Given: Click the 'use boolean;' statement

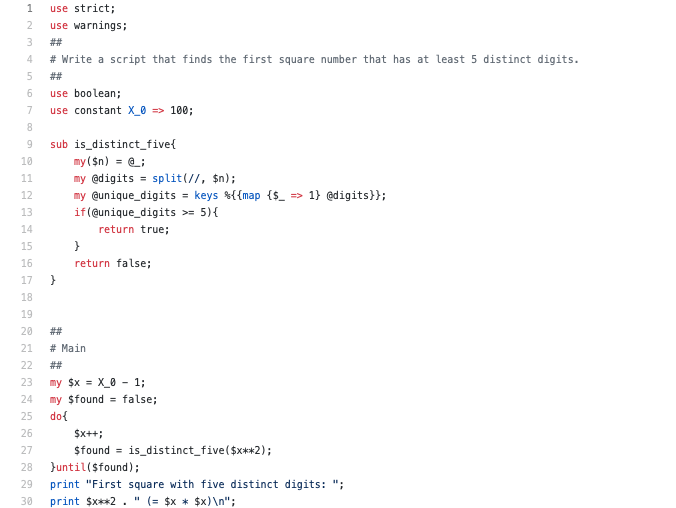Looking at the screenshot, I should [x=85, y=93].
